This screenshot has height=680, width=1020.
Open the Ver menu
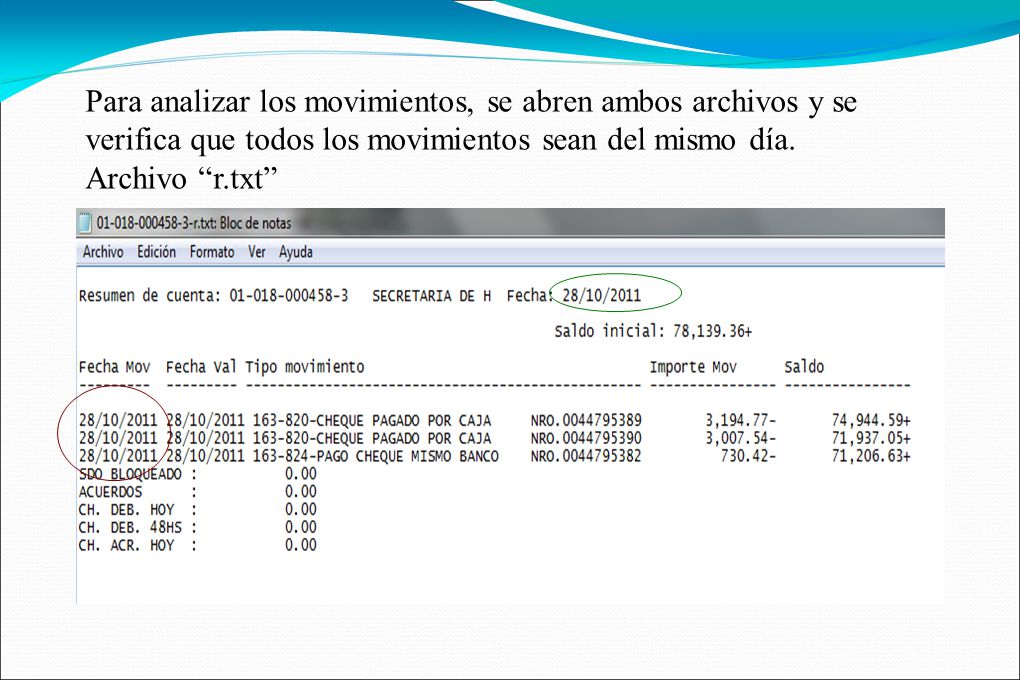tap(257, 252)
